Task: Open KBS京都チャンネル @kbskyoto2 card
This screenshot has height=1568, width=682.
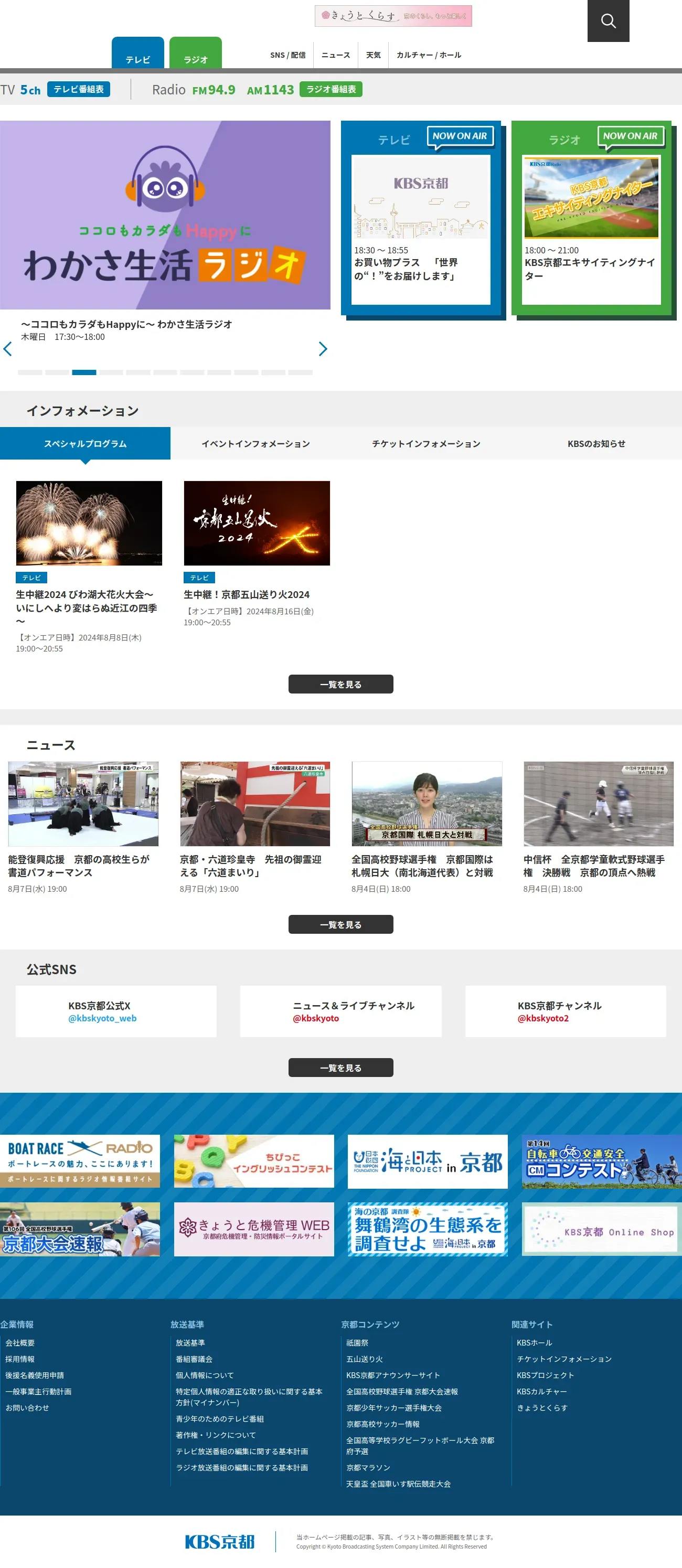Action: (566, 1011)
